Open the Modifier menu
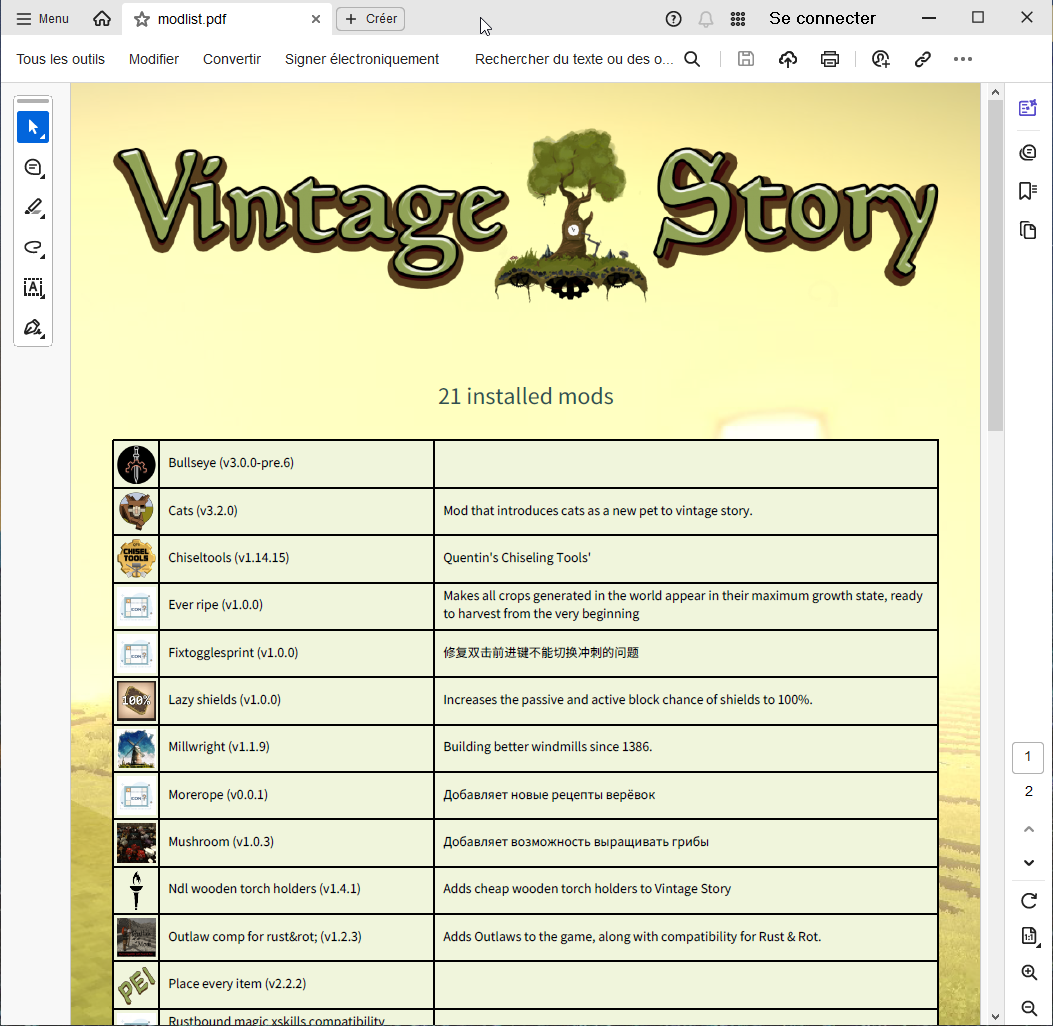 154,59
